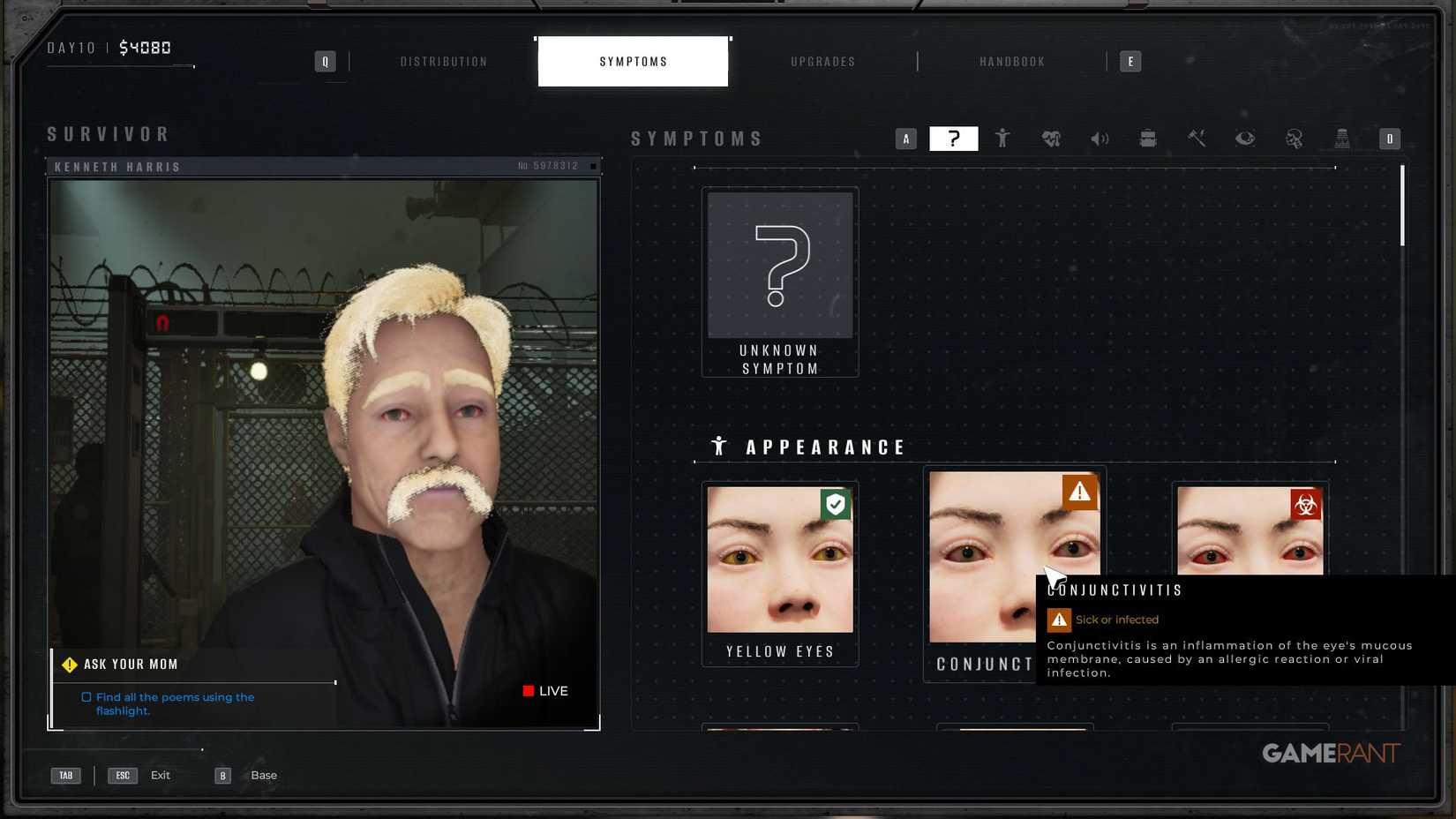Select the speaker sound symptom category
The width and height of the screenshot is (1456, 819).
[x=1100, y=139]
